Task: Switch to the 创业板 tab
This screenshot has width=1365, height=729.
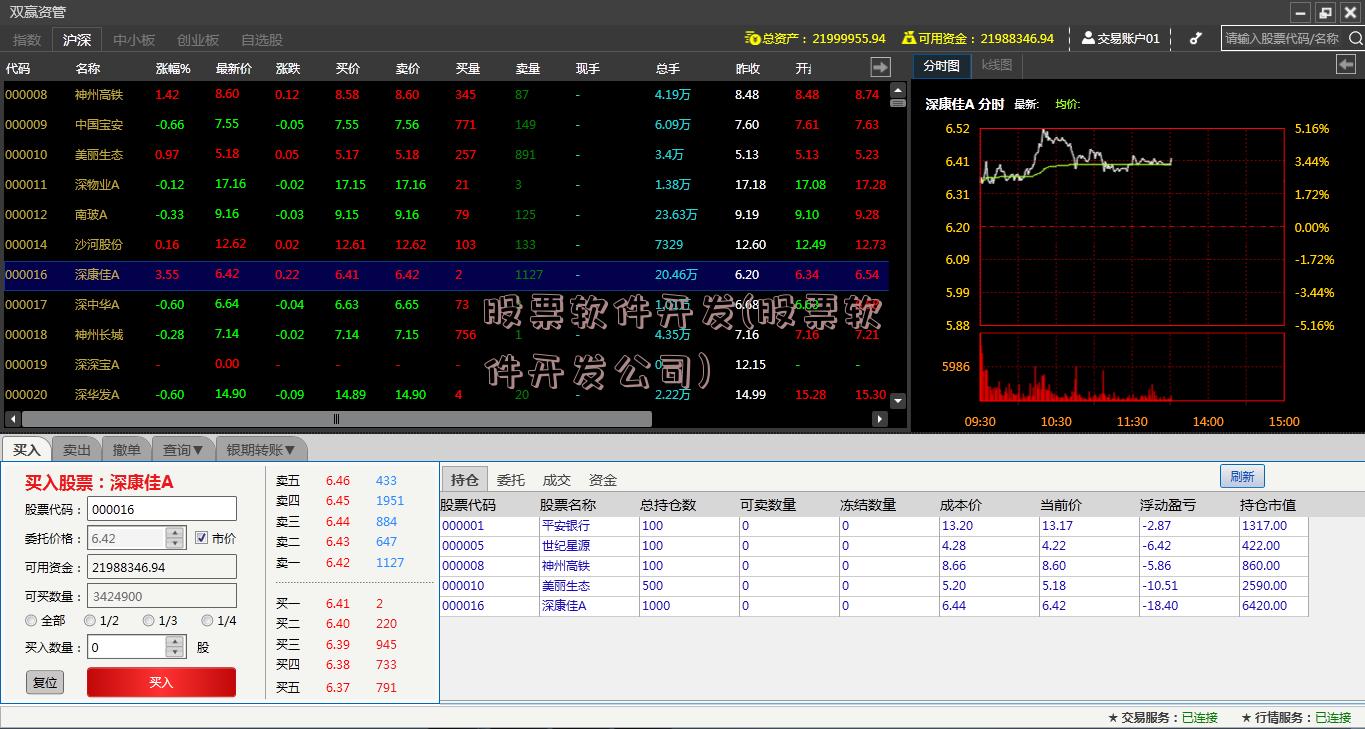Action: 198,40
